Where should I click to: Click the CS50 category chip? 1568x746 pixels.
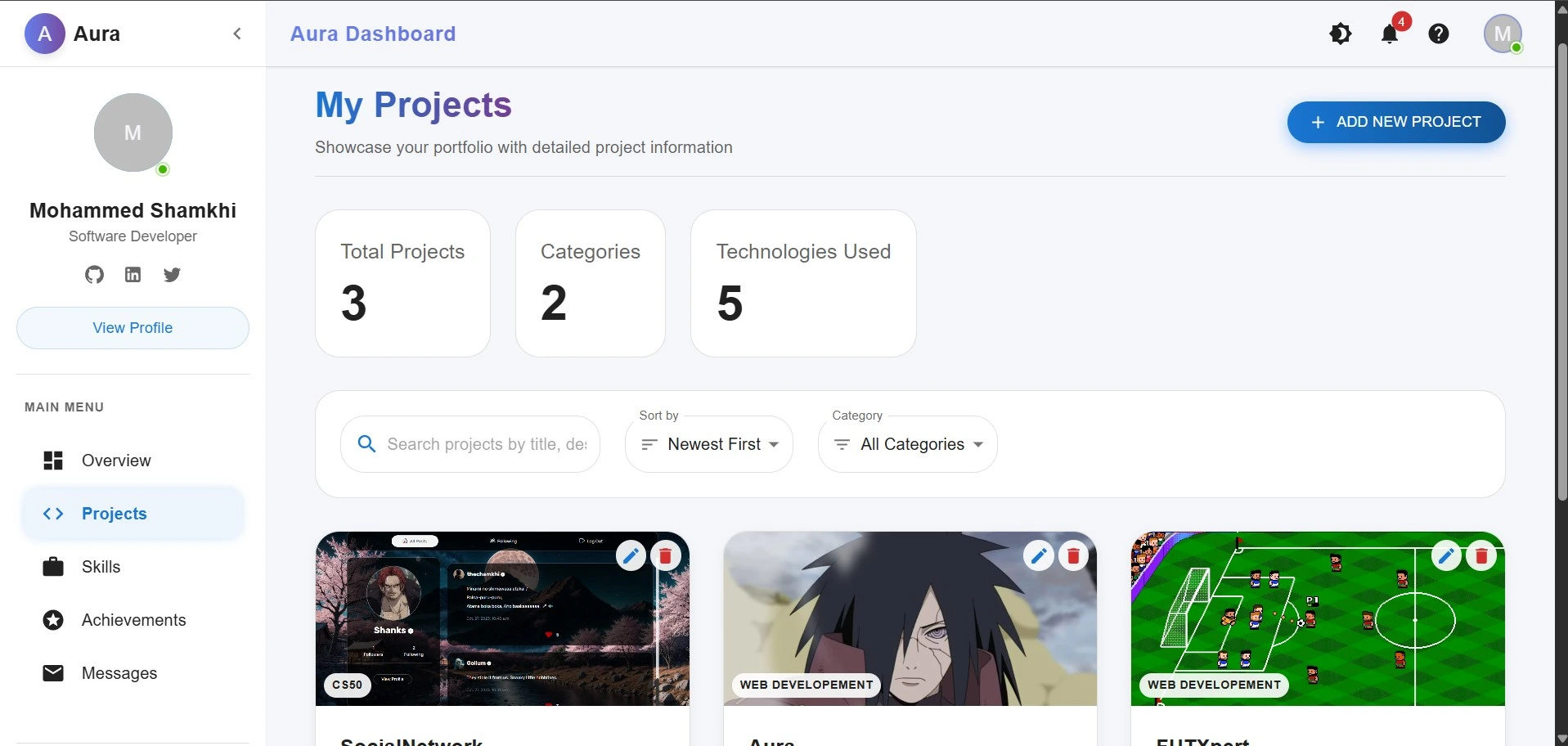[x=348, y=685]
